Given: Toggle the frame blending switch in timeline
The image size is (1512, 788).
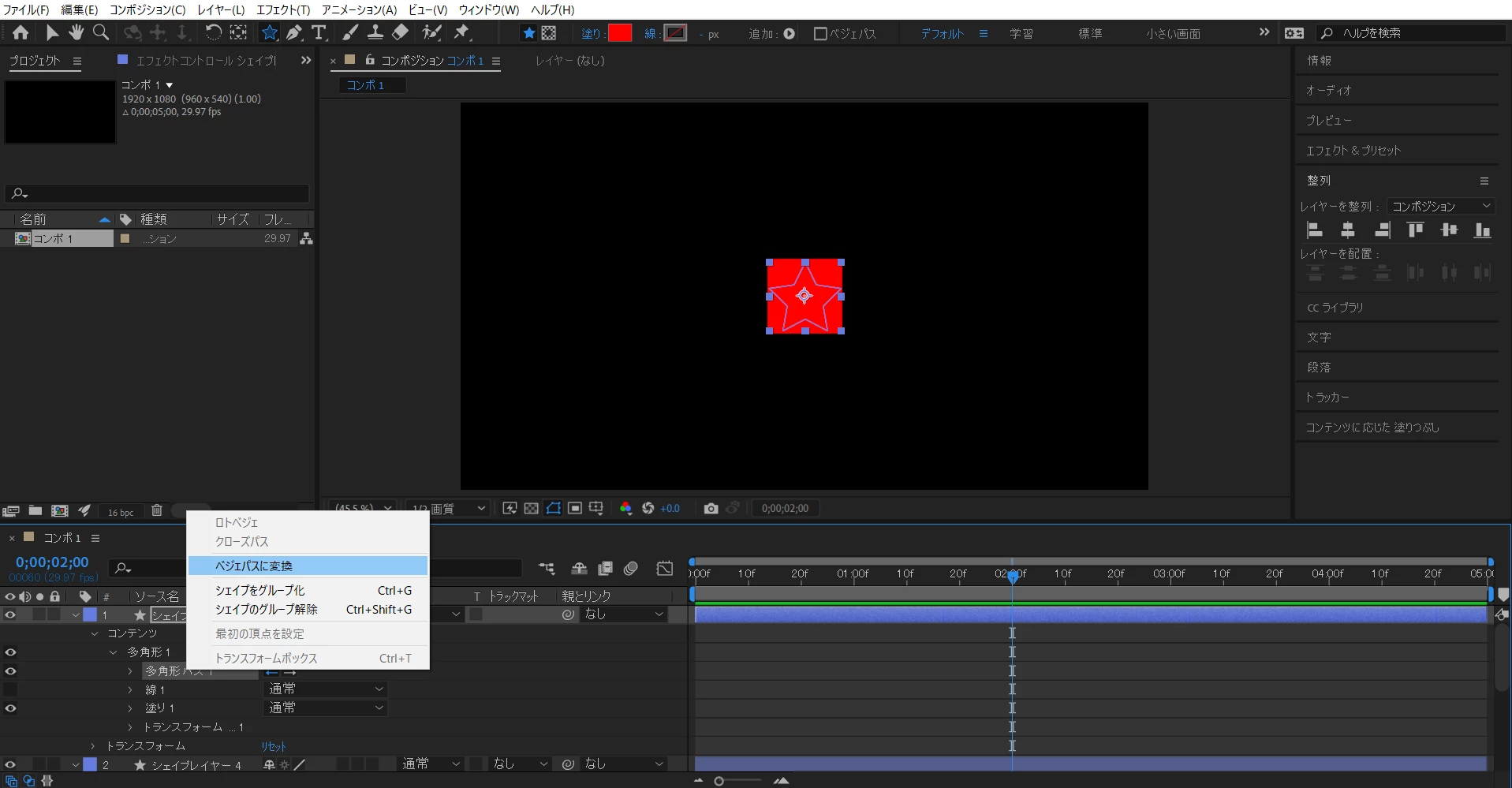Looking at the screenshot, I should pyautogui.click(x=605, y=568).
